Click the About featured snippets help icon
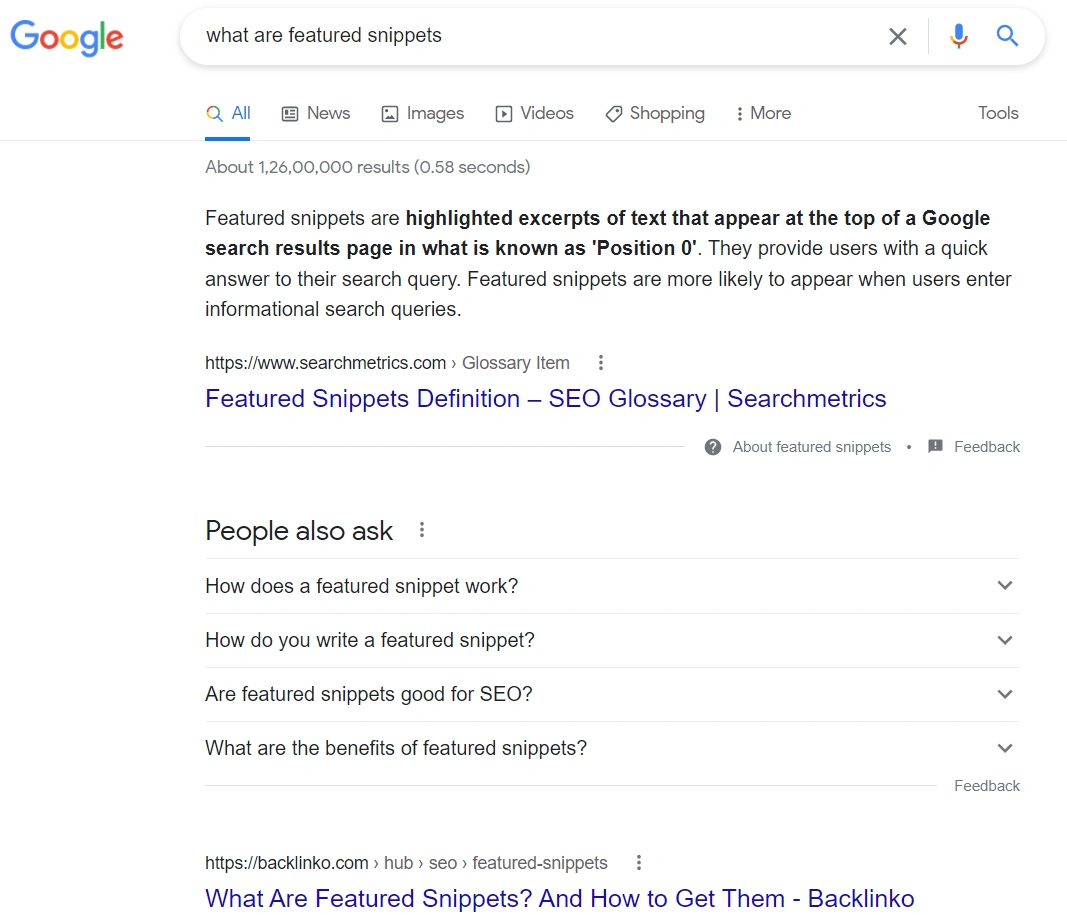 click(x=713, y=447)
